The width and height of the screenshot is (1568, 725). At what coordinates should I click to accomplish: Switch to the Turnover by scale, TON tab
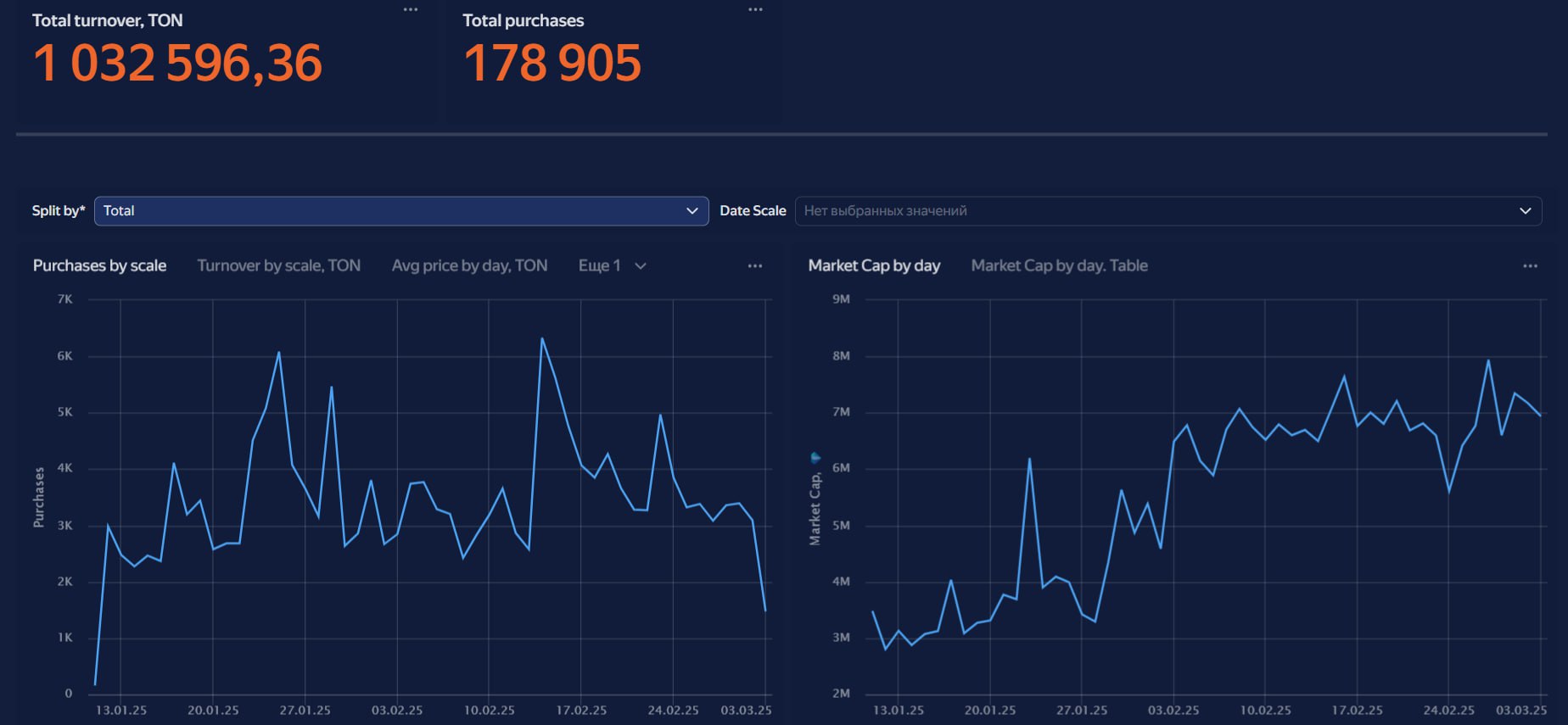tap(279, 266)
